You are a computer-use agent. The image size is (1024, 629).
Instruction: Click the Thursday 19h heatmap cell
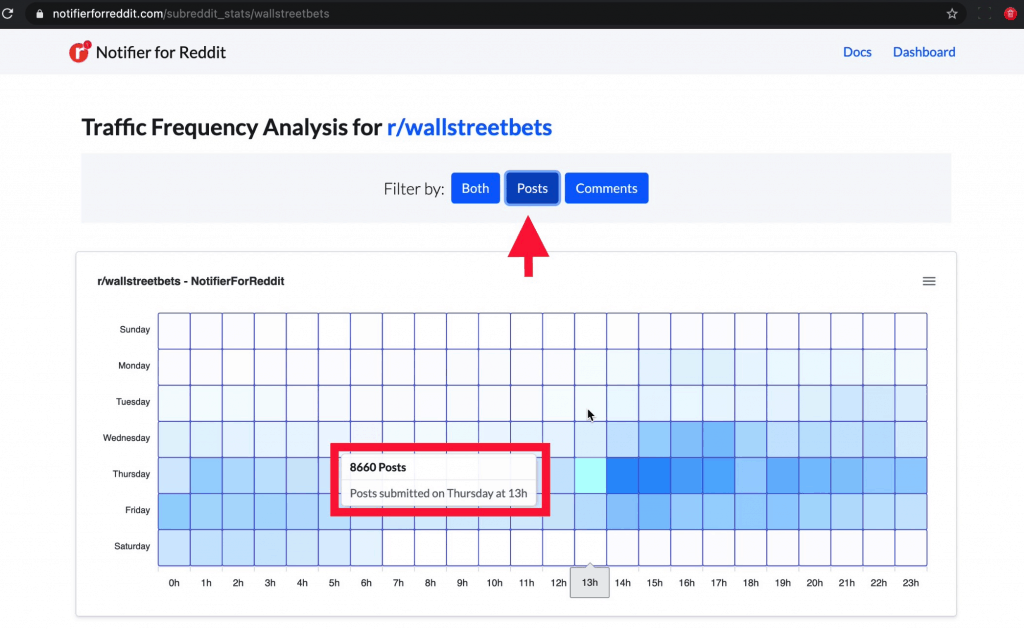782,475
